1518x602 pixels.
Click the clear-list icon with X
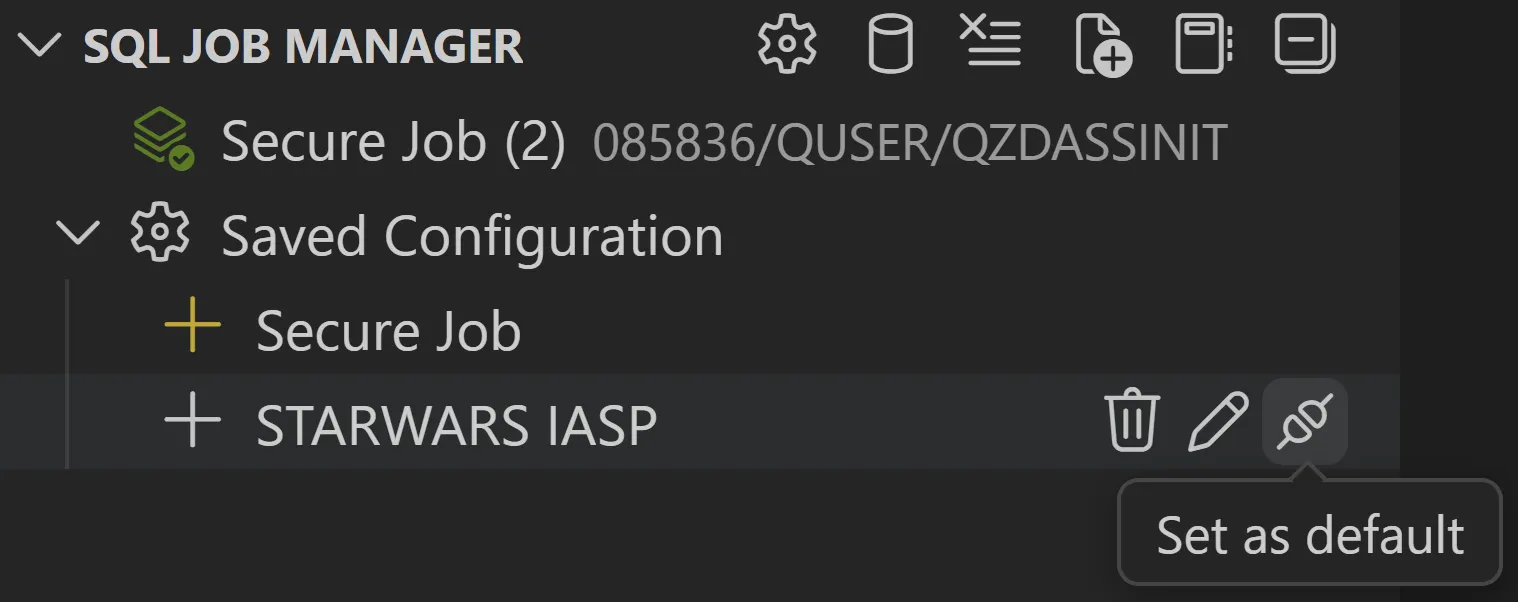click(x=990, y=43)
